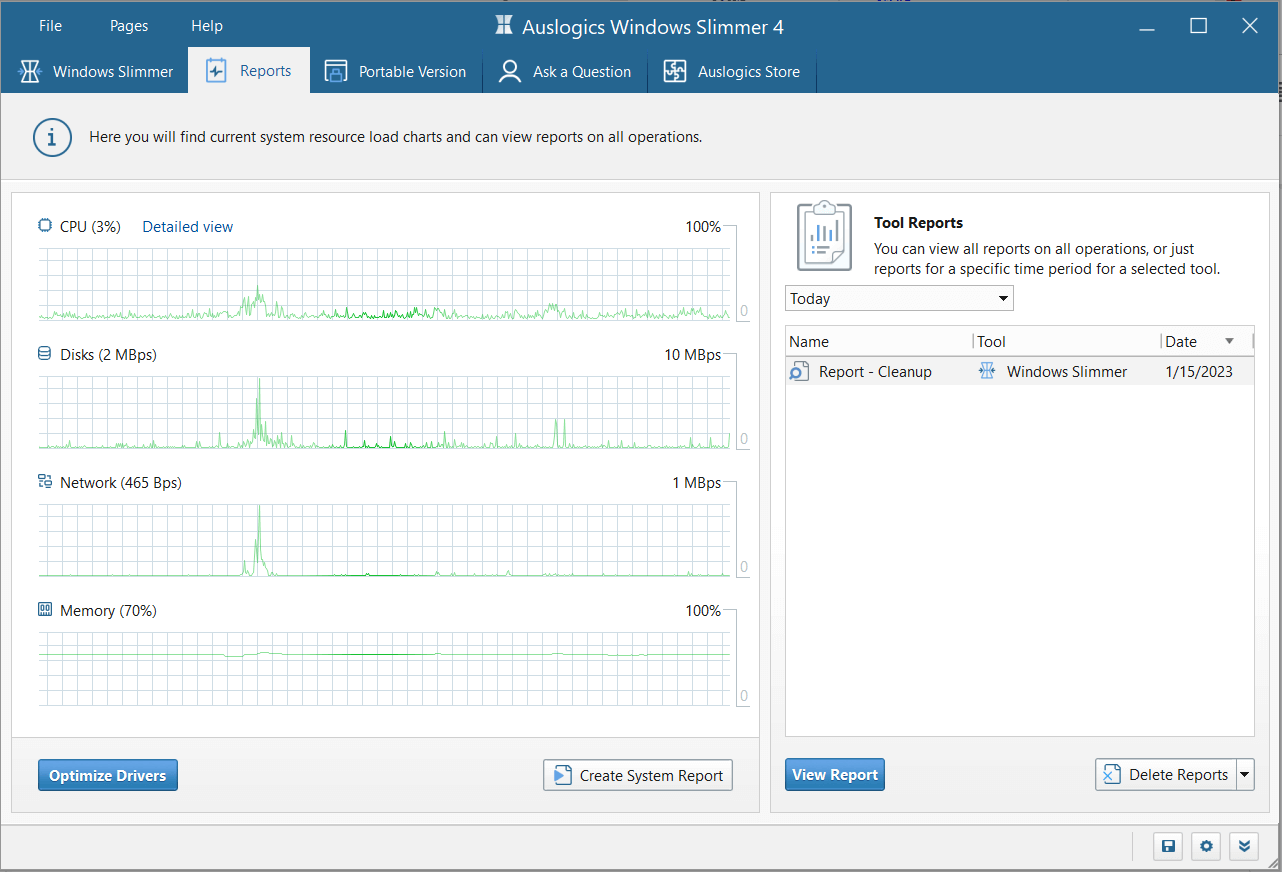Sort reports by Name column
Image resolution: width=1282 pixels, height=872 pixels.
pos(878,341)
